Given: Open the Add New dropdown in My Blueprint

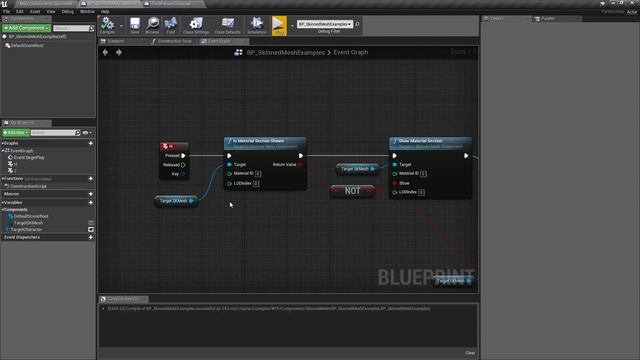Looking at the screenshot, I should [x=16, y=133].
